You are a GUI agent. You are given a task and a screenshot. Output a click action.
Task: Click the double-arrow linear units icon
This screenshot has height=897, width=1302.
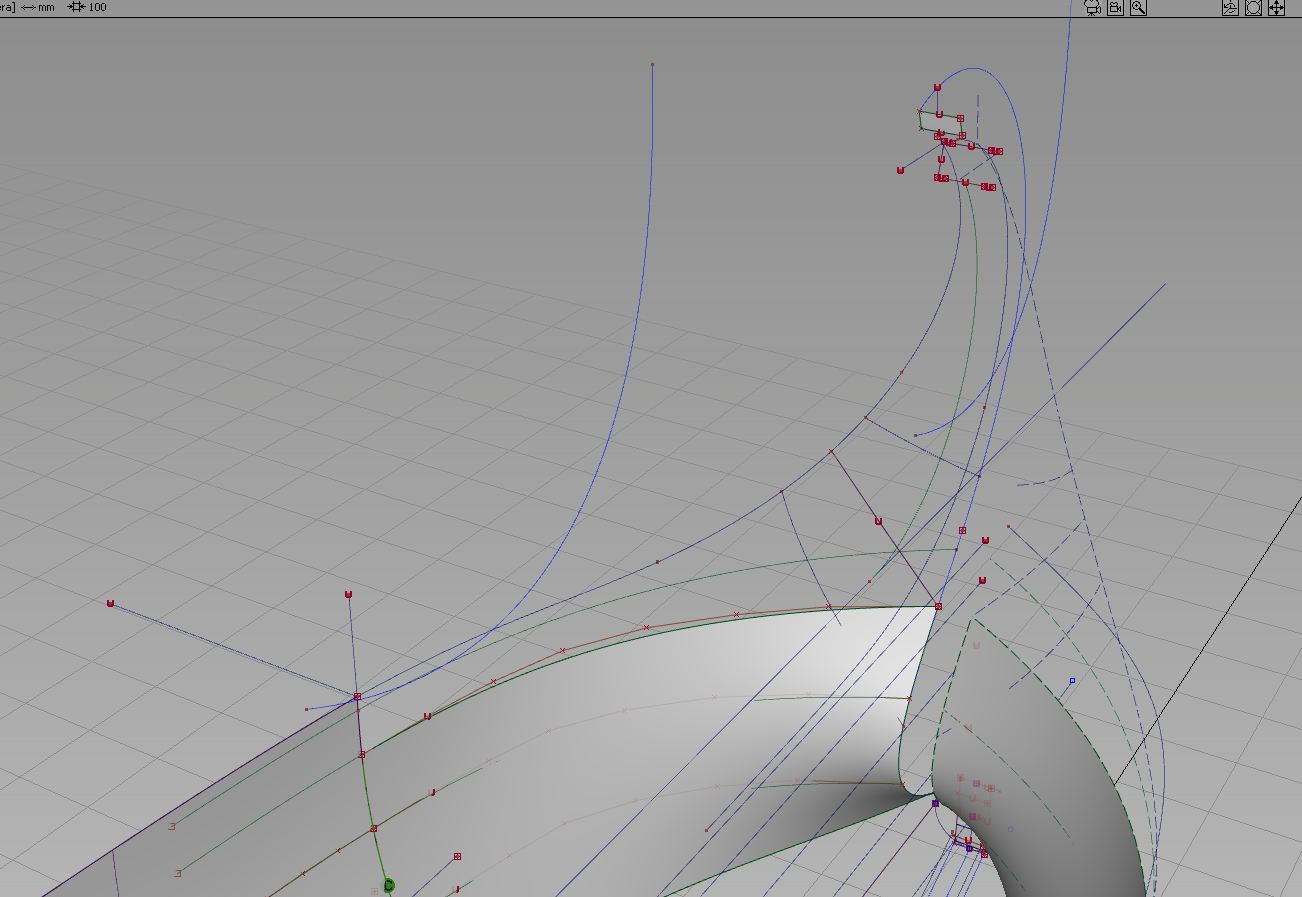pyautogui.click(x=28, y=7)
